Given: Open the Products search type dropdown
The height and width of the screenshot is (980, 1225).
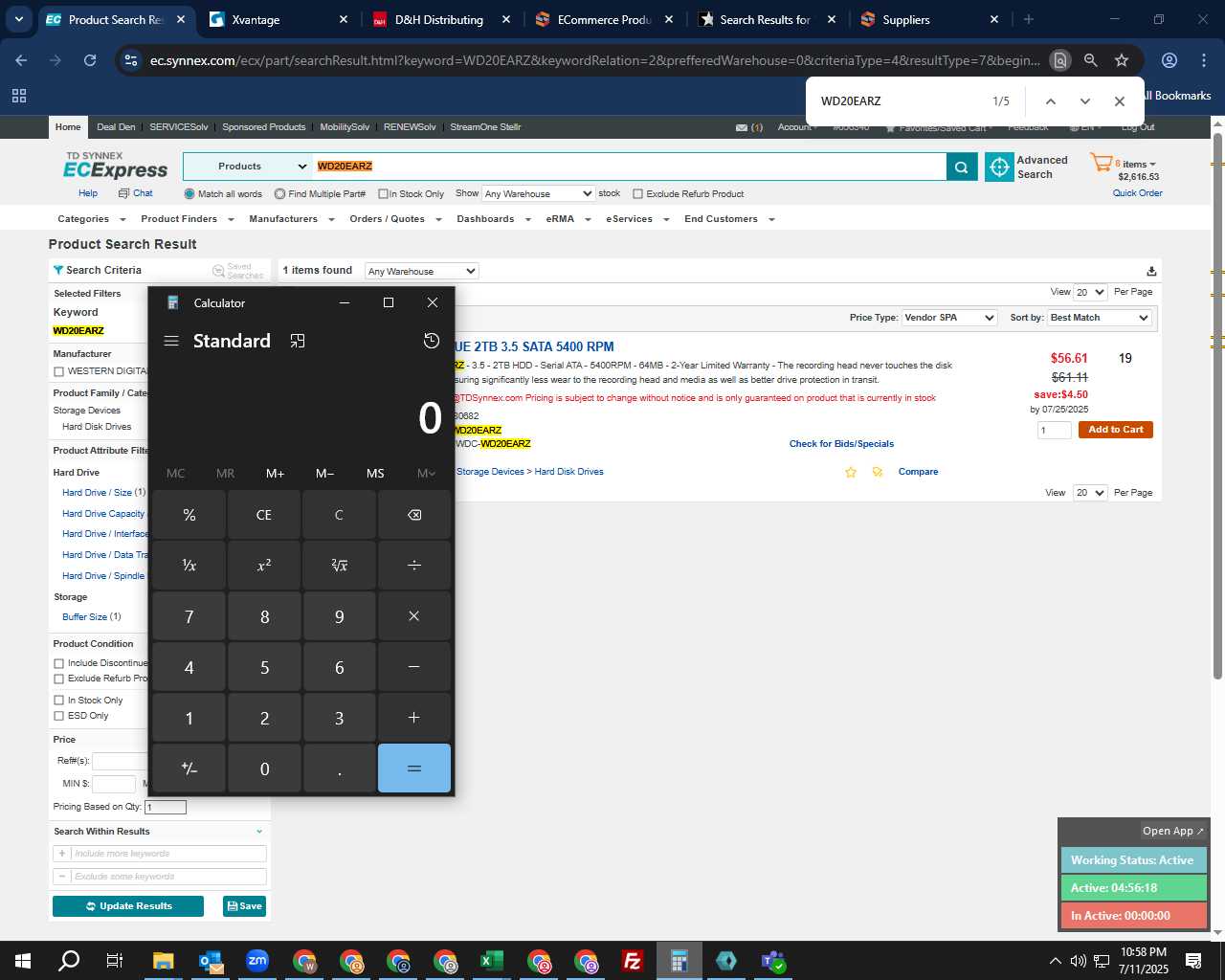Looking at the screenshot, I should click(x=248, y=167).
